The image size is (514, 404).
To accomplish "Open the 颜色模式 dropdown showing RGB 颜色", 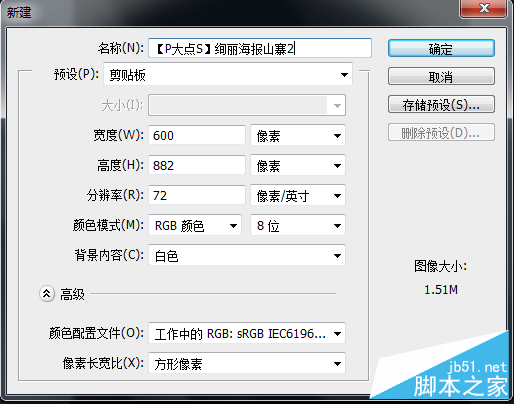I will pyautogui.click(x=195, y=226).
